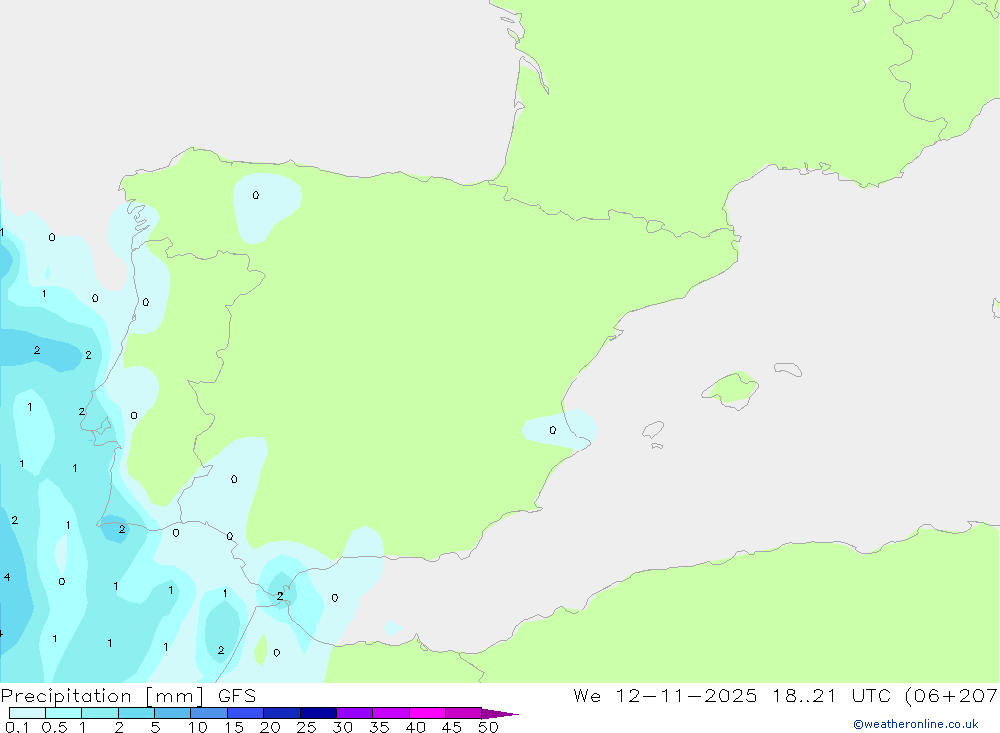Click the legend label 45
Viewport: 1000px width, 733px height.
pos(452,727)
